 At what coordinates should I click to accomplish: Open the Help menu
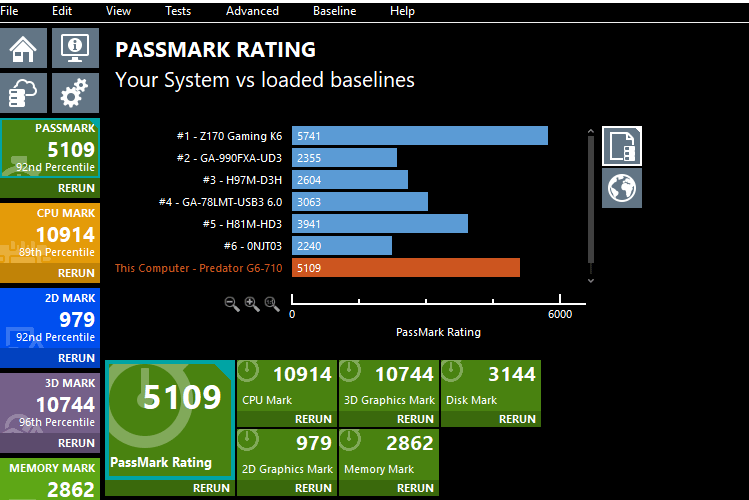pos(402,11)
